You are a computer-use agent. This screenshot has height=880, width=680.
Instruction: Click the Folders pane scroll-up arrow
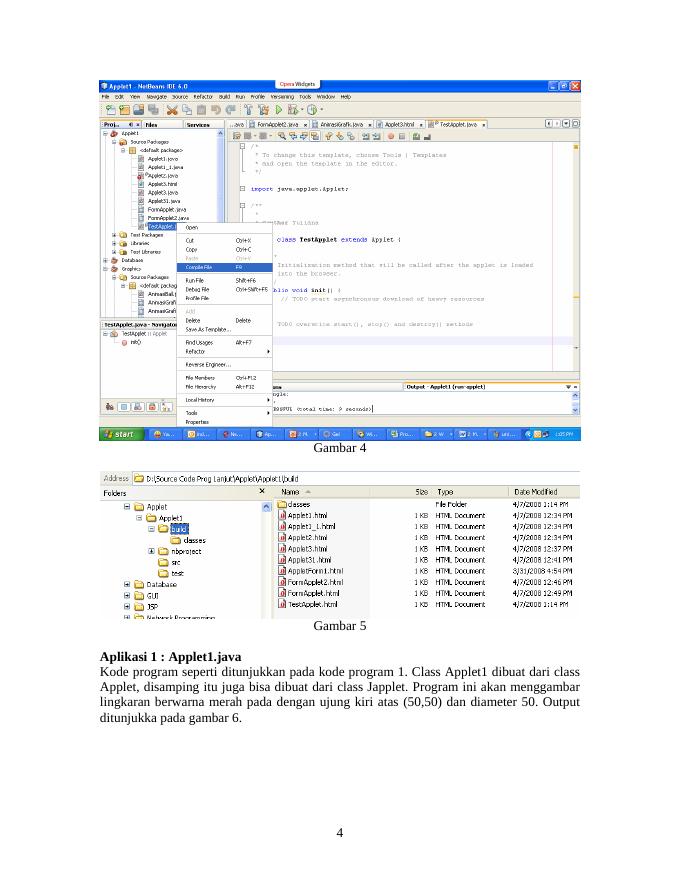[x=266, y=507]
